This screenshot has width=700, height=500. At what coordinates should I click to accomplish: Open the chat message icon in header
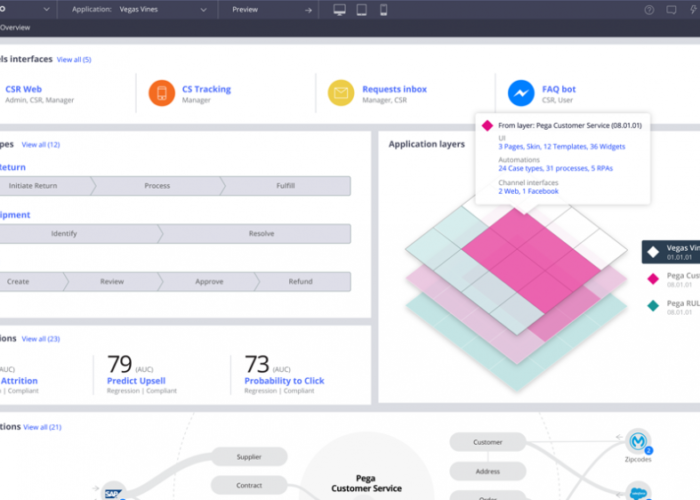(671, 10)
